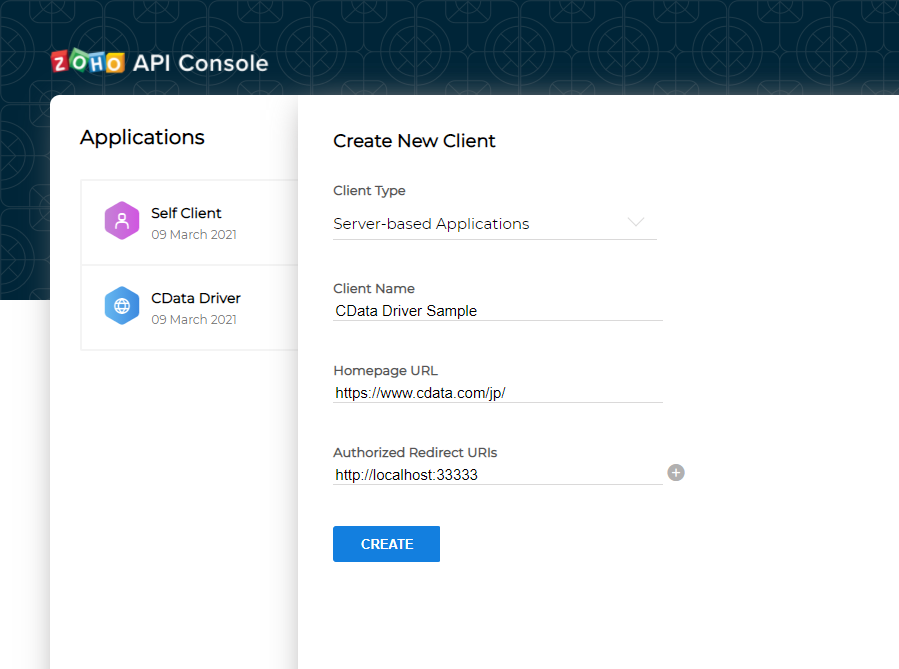Focus the Client Name input field
This screenshot has height=669, width=899.
498,311
